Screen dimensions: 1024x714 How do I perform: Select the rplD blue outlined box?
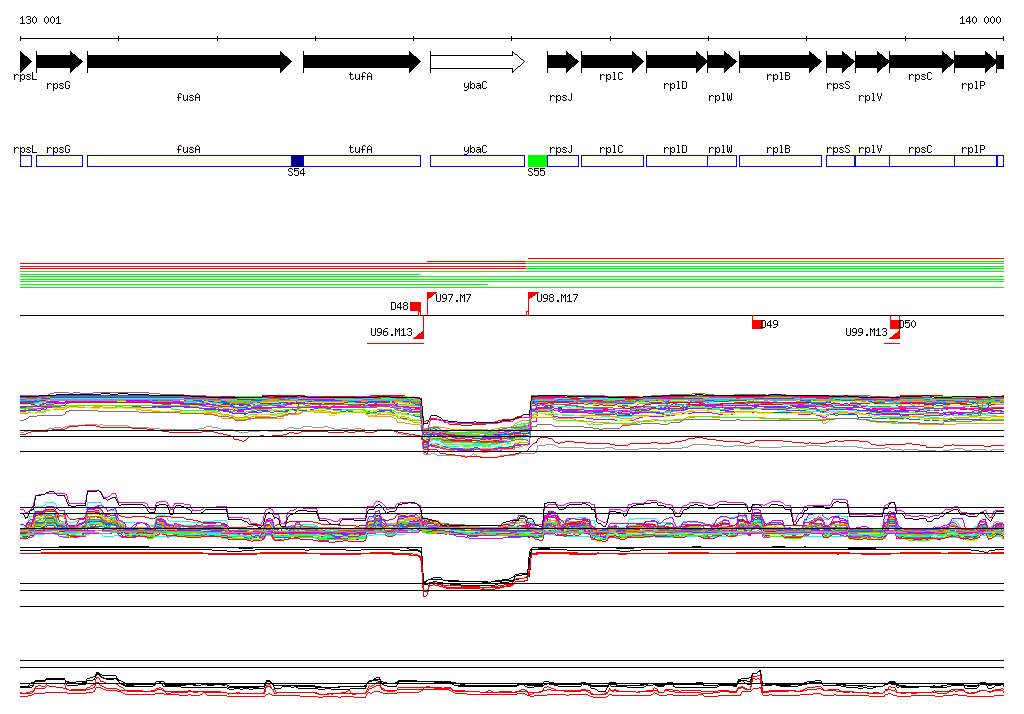tap(677, 161)
